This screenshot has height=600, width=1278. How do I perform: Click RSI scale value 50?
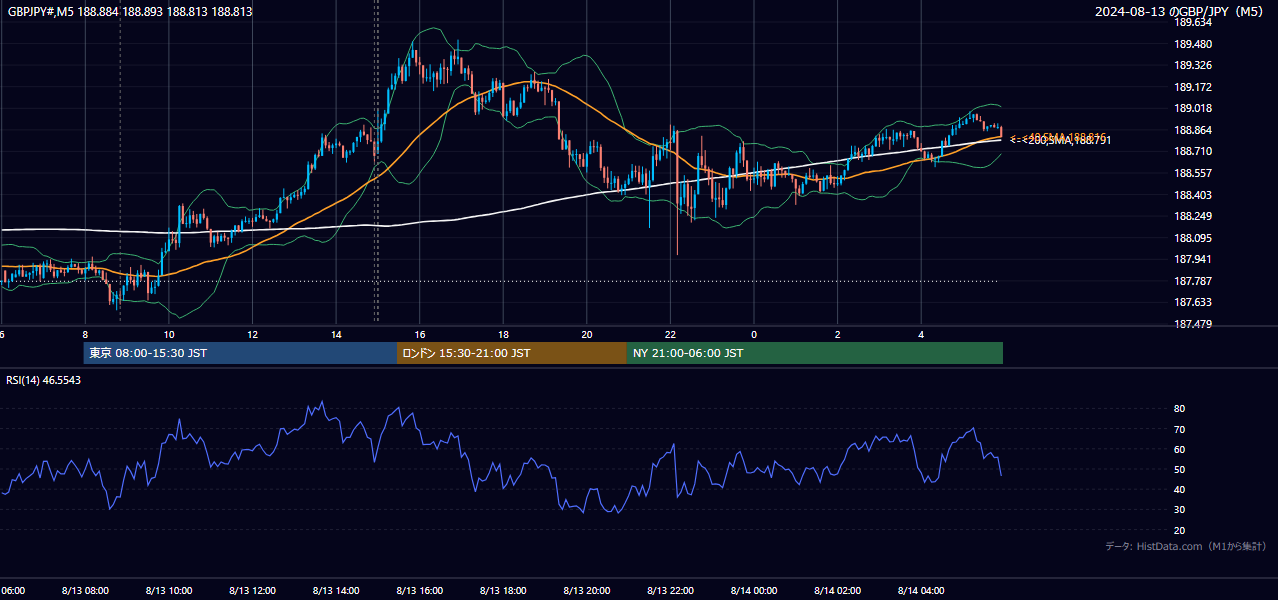click(x=1179, y=469)
